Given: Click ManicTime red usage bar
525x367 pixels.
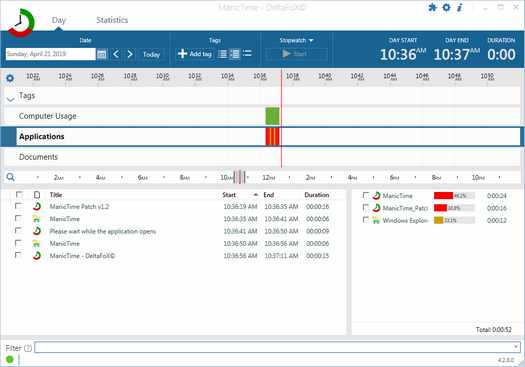Looking at the screenshot, I should [443, 196].
